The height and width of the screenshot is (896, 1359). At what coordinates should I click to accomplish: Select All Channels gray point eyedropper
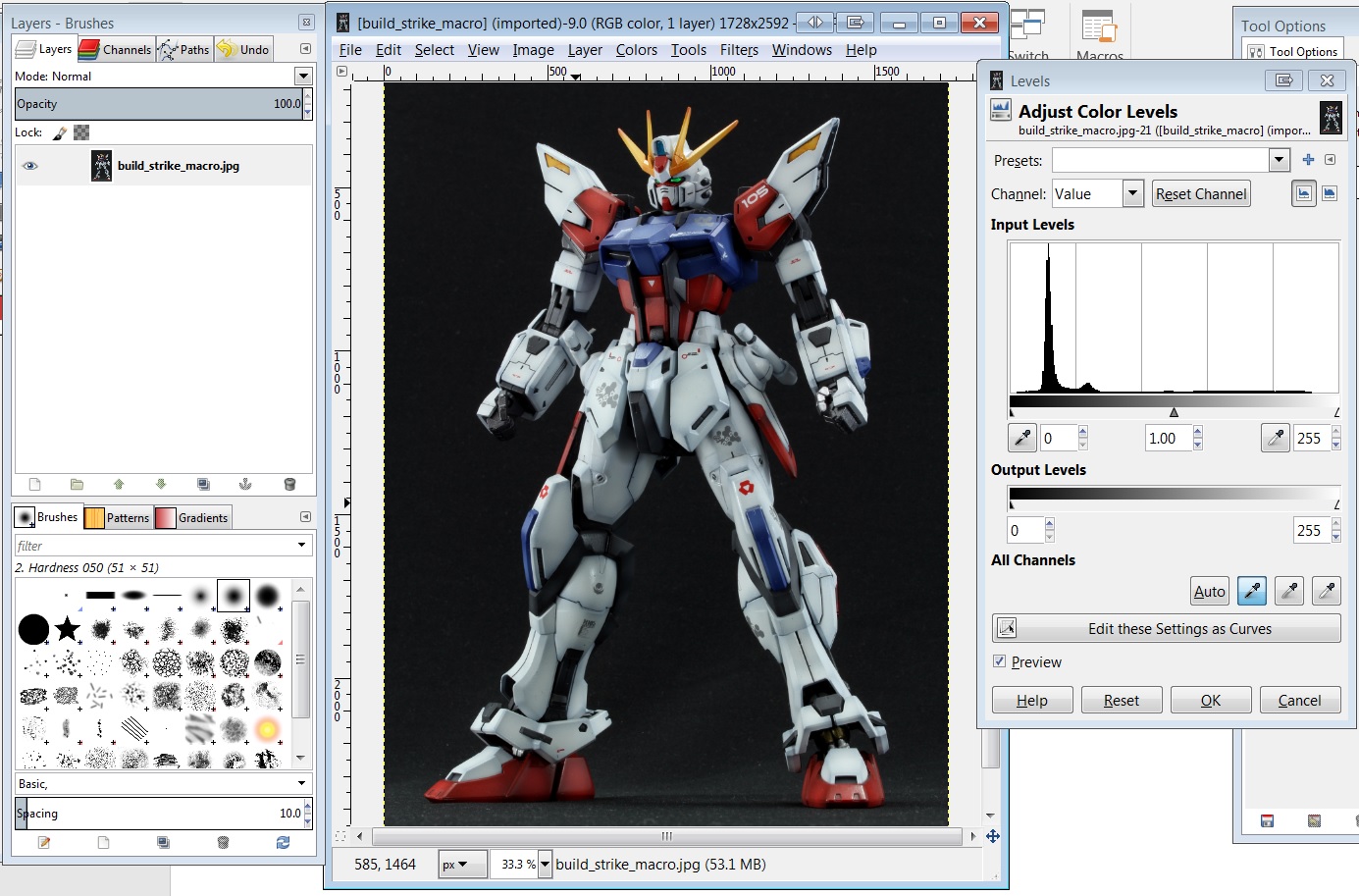pyautogui.click(x=1289, y=591)
